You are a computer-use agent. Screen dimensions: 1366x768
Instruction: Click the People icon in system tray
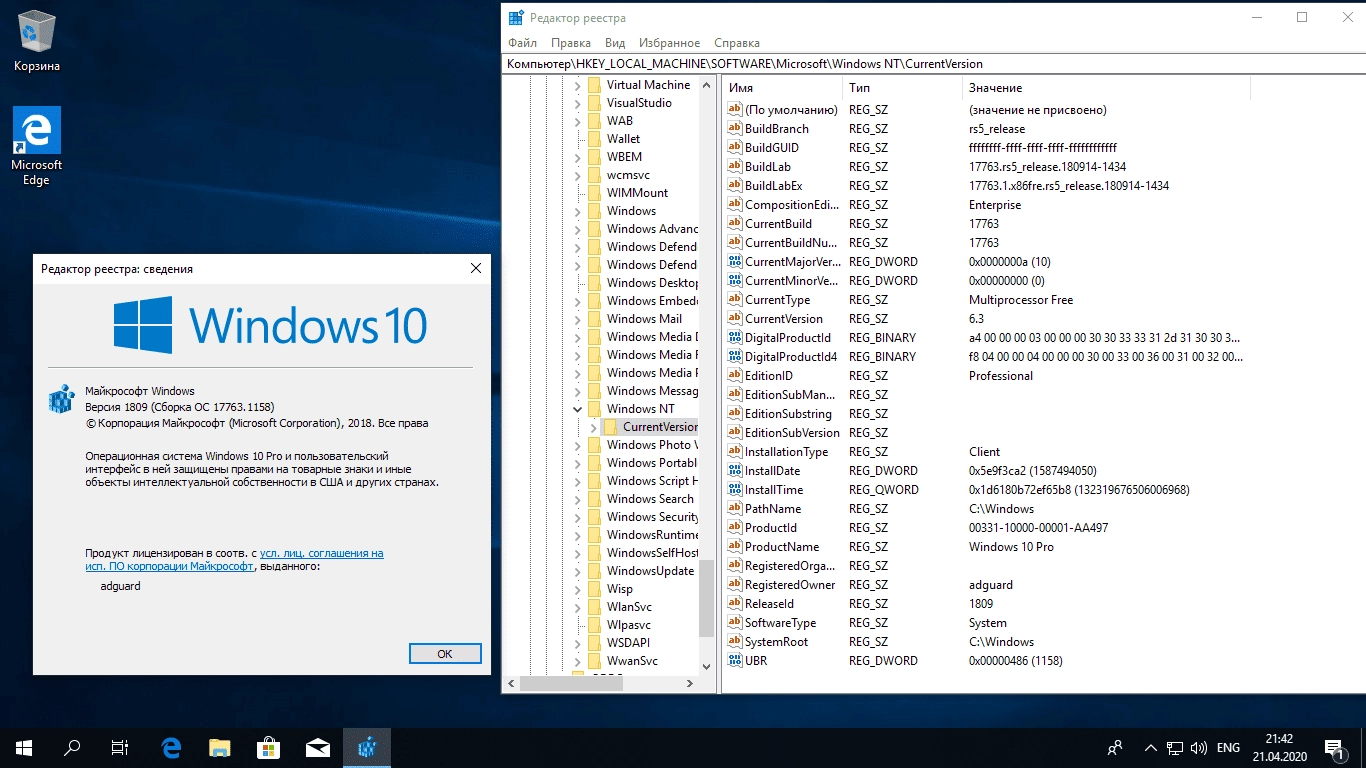pyautogui.click(x=1115, y=747)
